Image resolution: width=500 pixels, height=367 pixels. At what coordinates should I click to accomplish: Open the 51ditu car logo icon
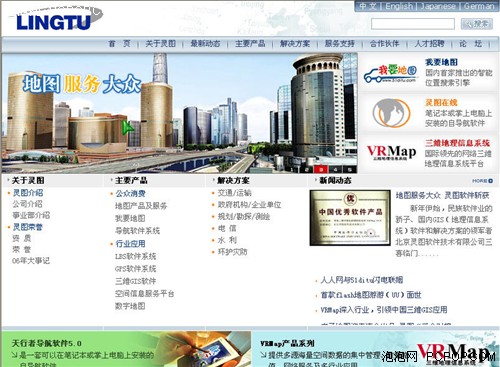pos(390,74)
